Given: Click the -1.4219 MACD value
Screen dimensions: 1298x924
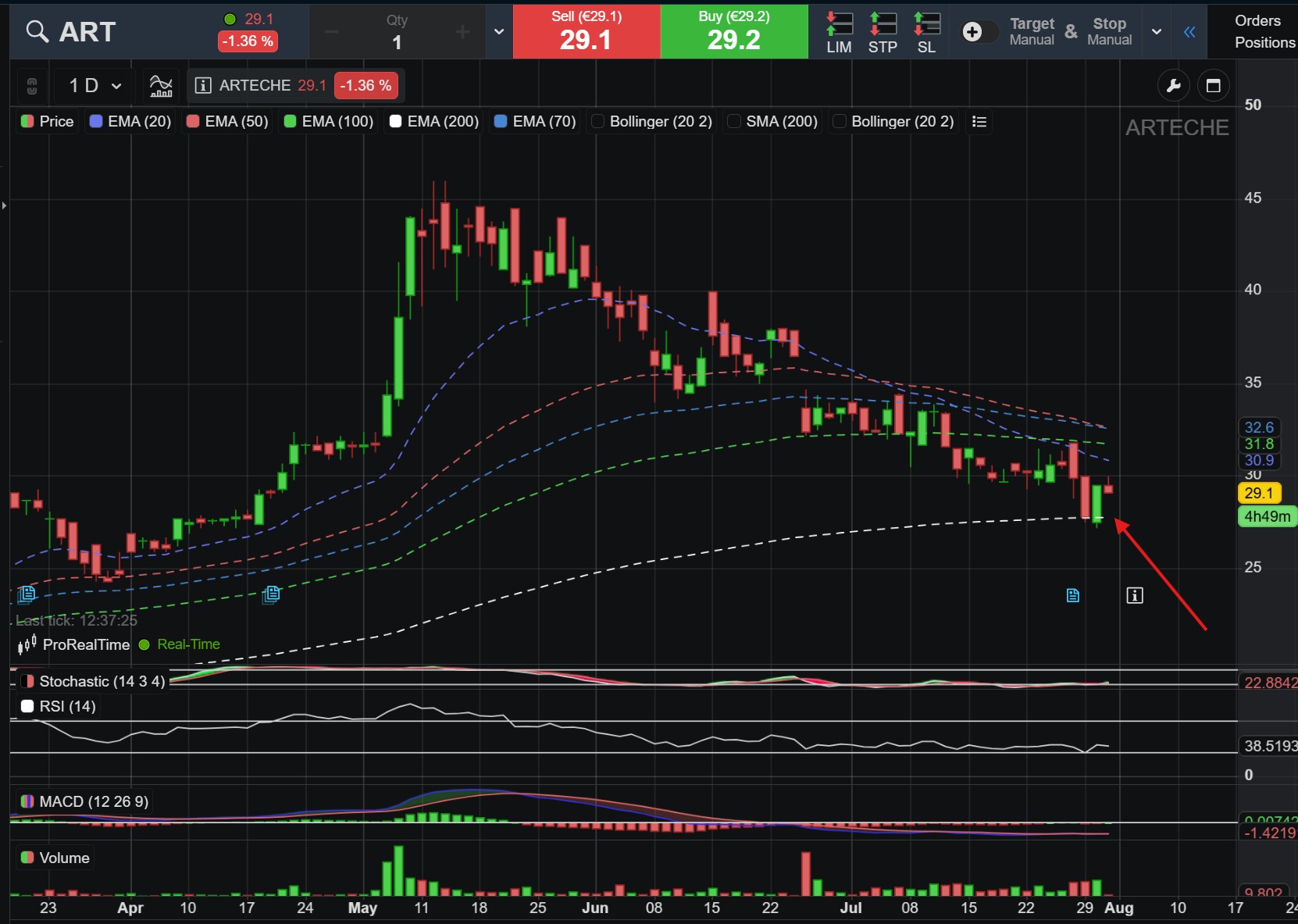Looking at the screenshot, I should [x=1270, y=833].
